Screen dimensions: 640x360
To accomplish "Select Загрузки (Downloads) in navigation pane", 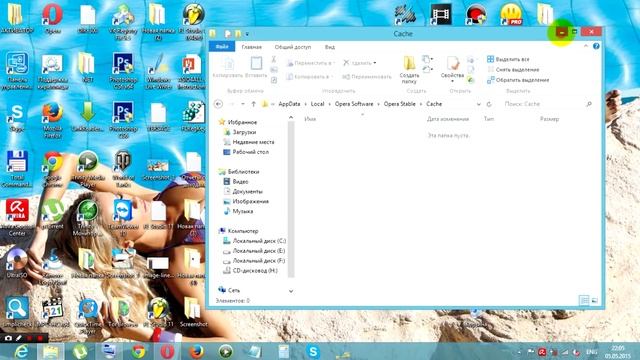I will pyautogui.click(x=244, y=132).
